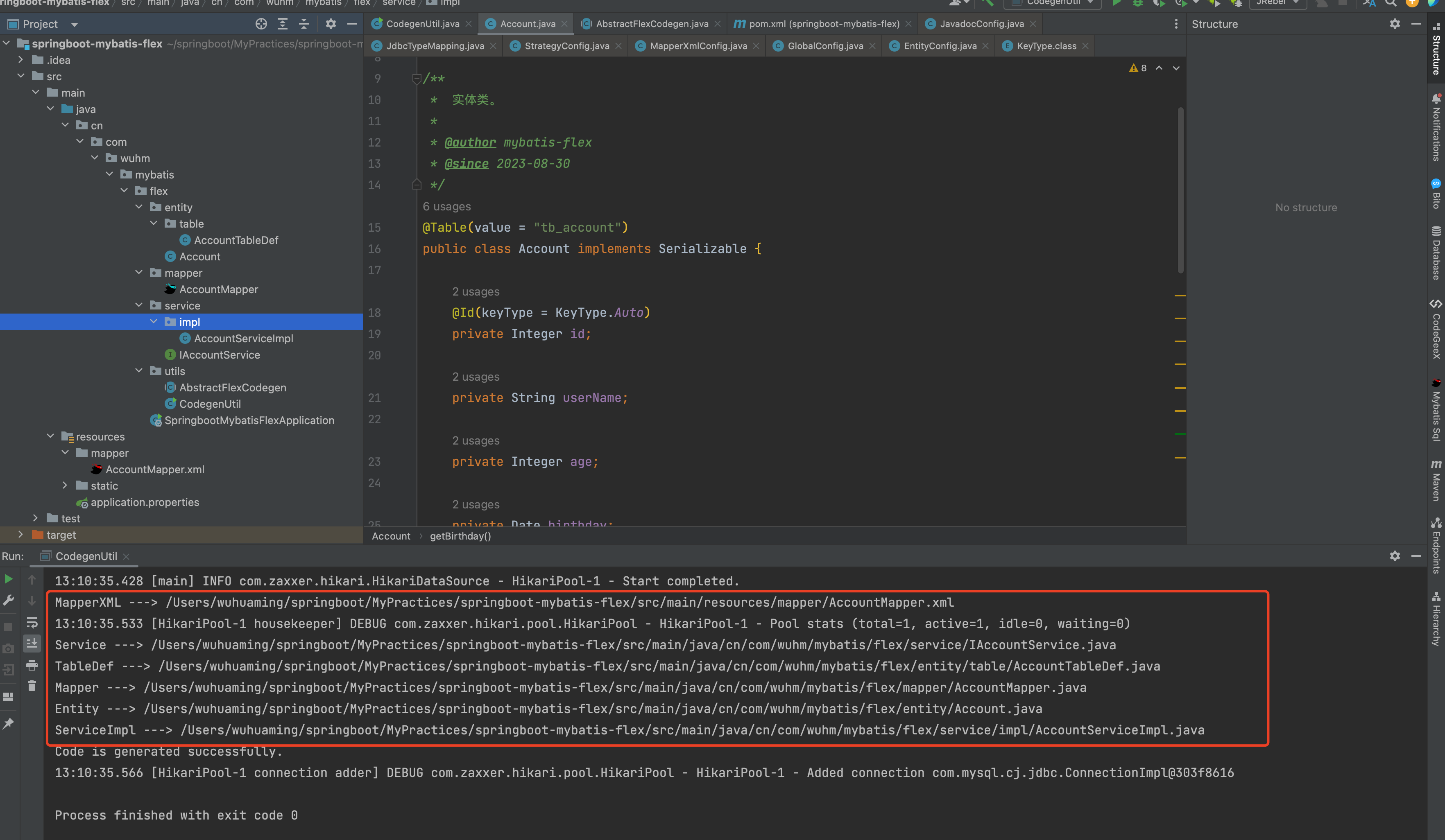
Task: Toggle scroll to end in Run console
Action: (32, 644)
